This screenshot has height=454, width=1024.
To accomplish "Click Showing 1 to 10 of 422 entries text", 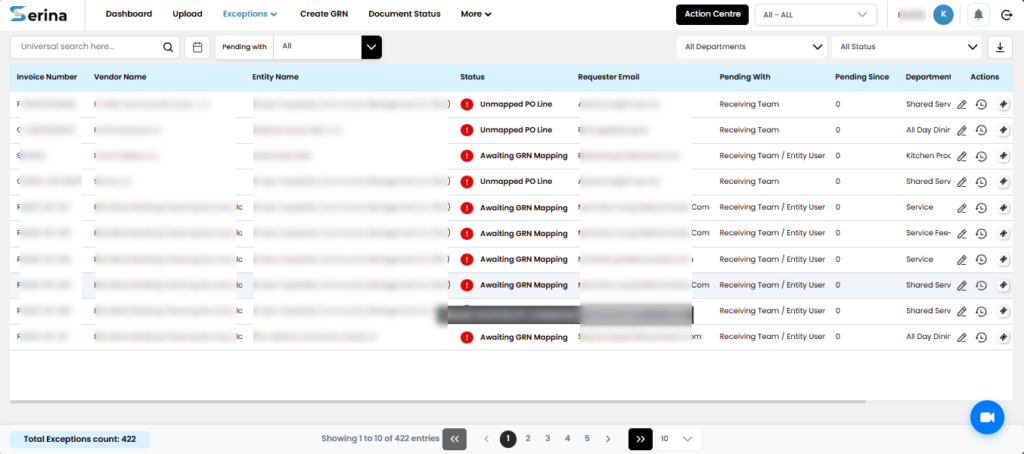I will [380, 439].
